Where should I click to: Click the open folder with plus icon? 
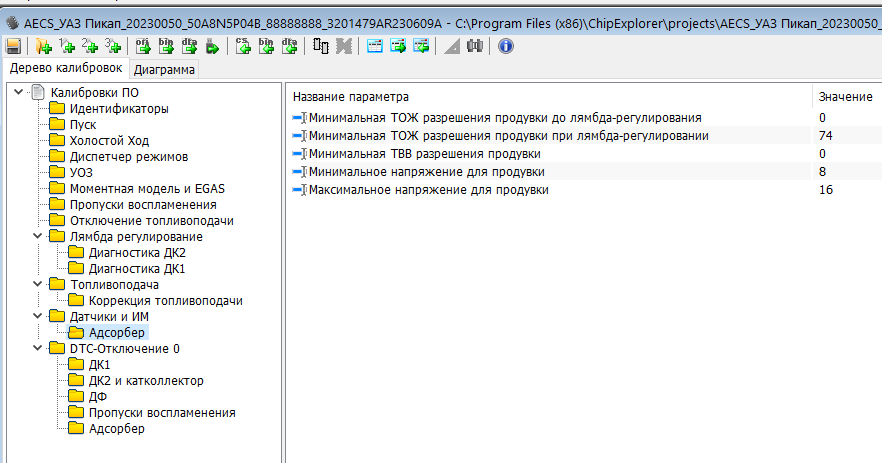(x=43, y=46)
